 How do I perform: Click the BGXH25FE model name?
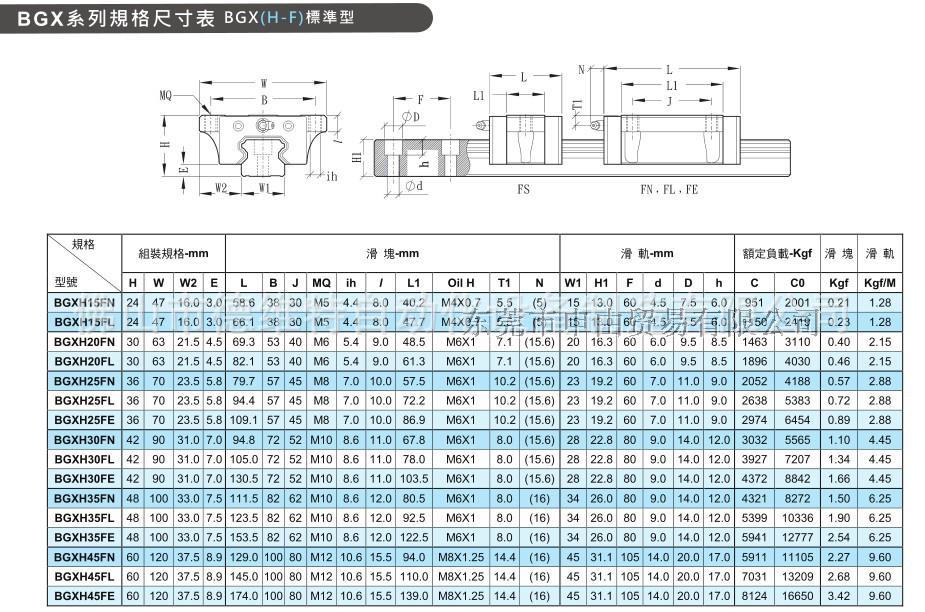84,420
